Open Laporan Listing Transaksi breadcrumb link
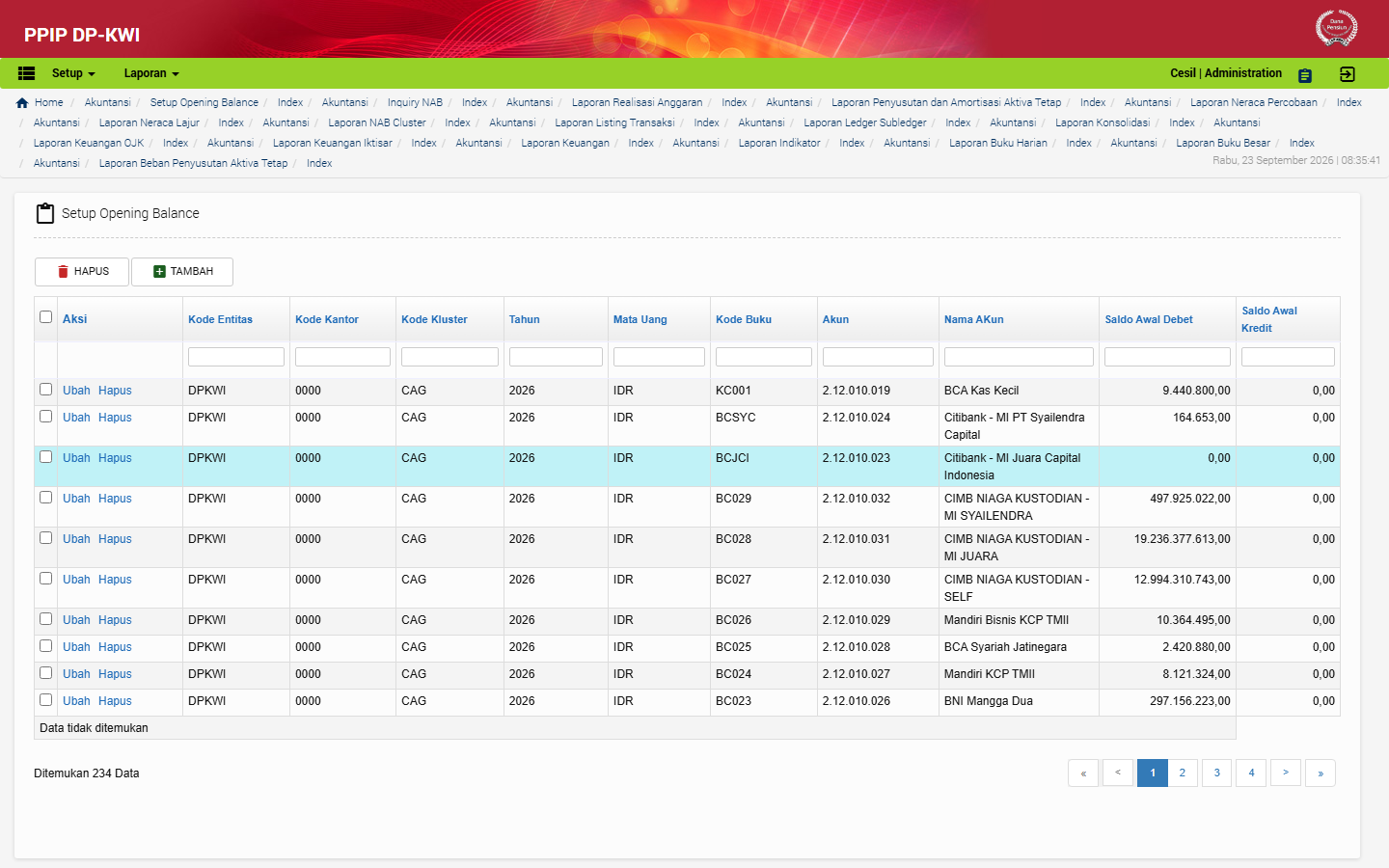The width and height of the screenshot is (1389, 868). (x=614, y=122)
